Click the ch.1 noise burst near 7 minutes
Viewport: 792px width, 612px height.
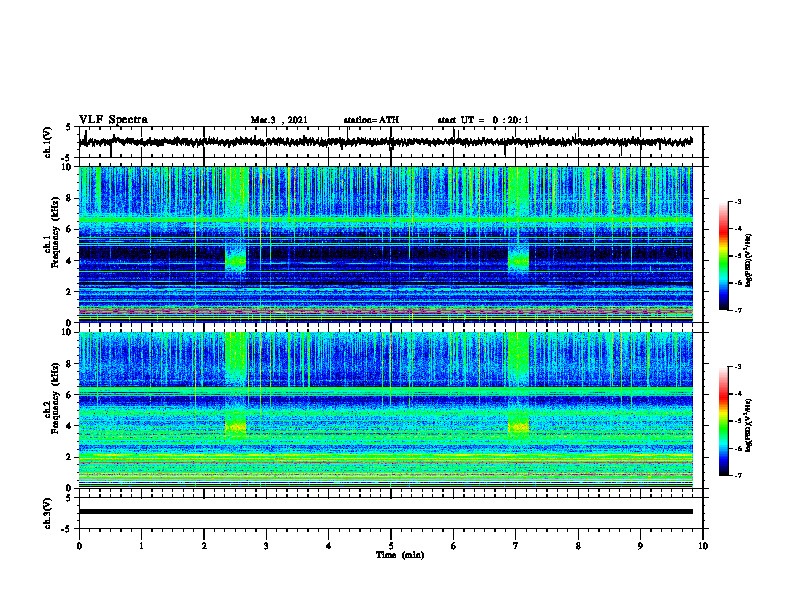[518, 258]
